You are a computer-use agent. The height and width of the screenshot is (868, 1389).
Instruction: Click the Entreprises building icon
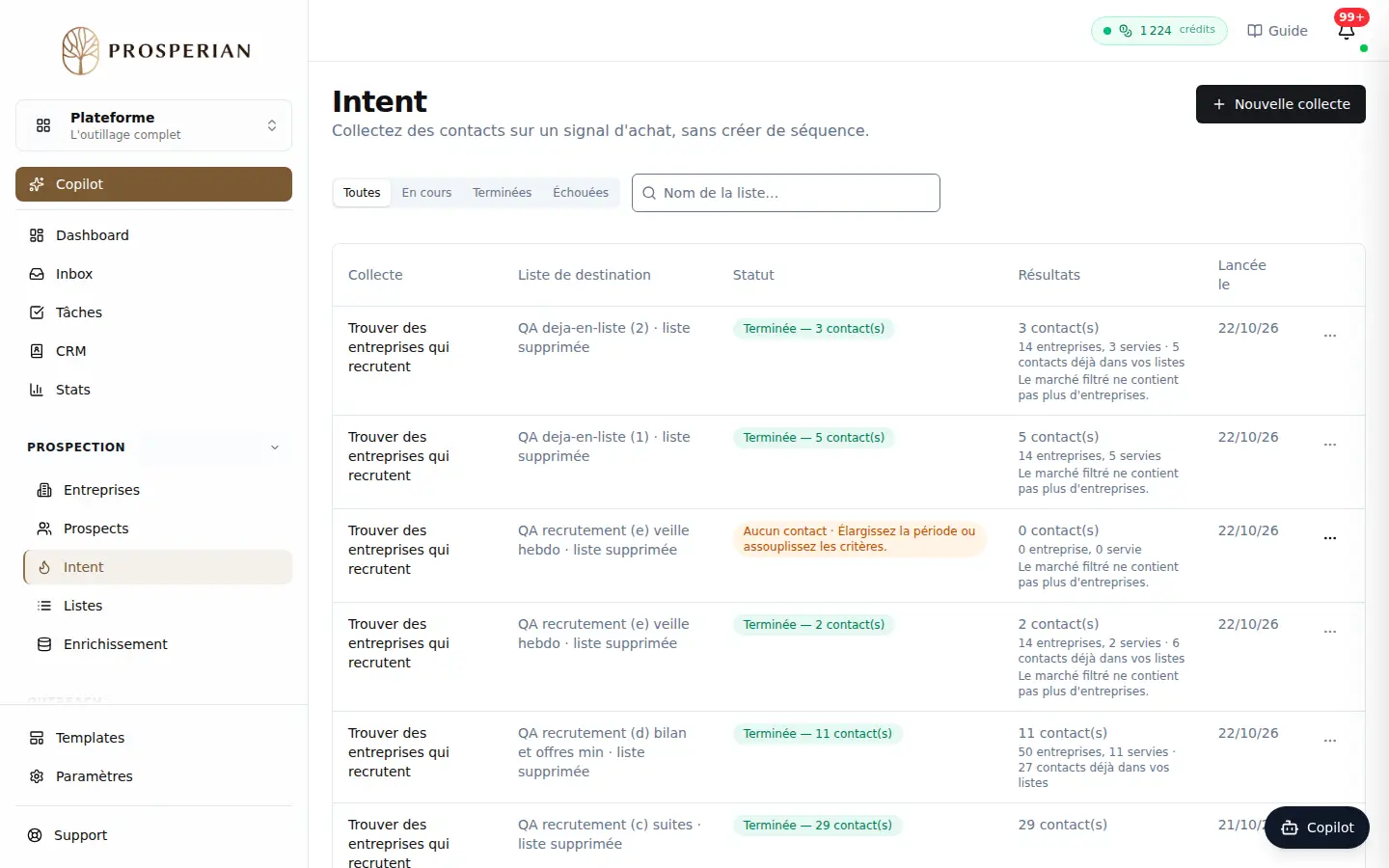coord(44,490)
